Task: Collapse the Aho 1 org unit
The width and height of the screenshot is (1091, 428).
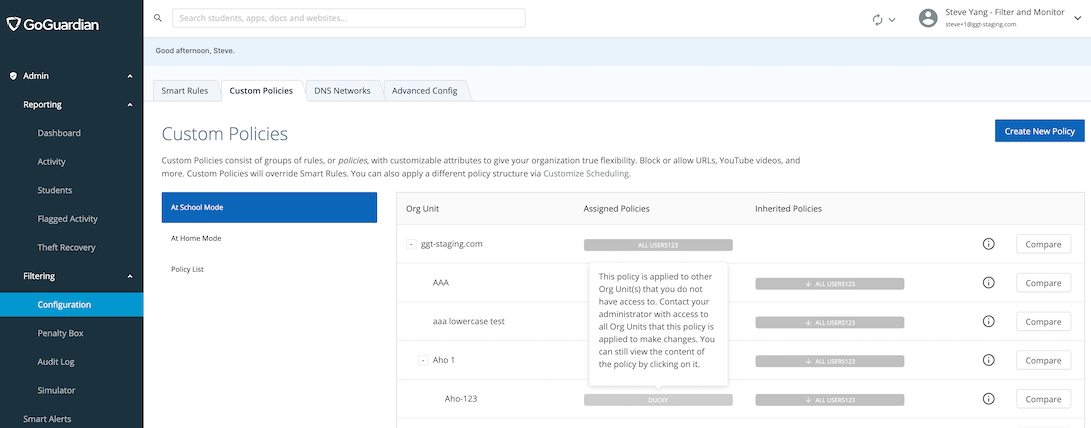Action: pos(423,360)
